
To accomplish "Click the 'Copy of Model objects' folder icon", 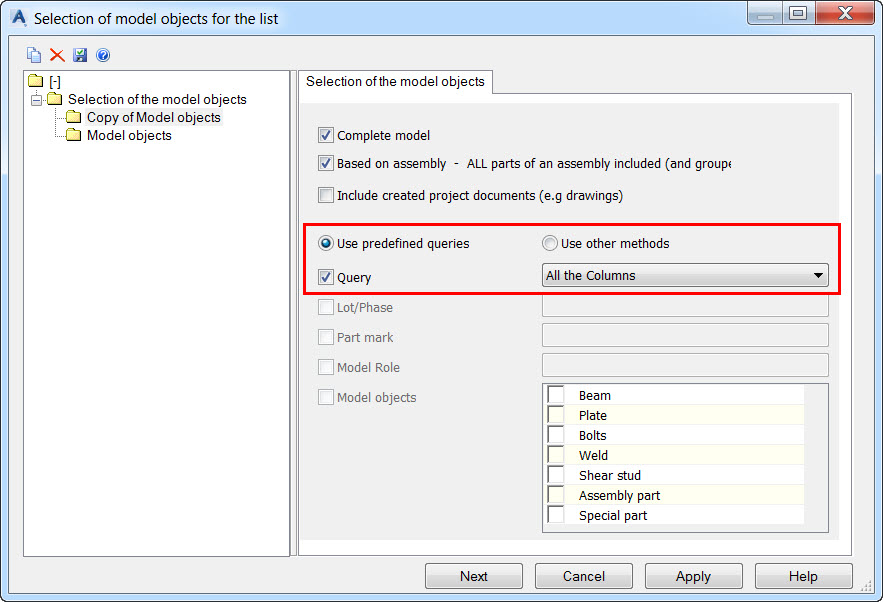I will coord(74,118).
